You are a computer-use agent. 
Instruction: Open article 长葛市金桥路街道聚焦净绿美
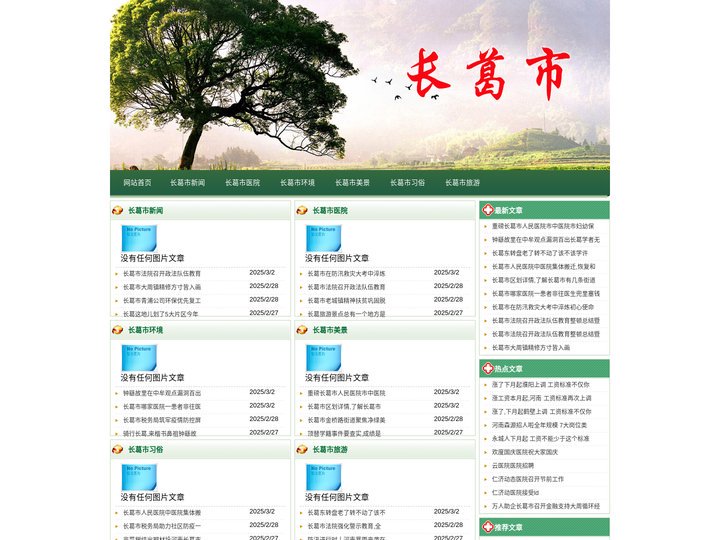tap(346, 420)
